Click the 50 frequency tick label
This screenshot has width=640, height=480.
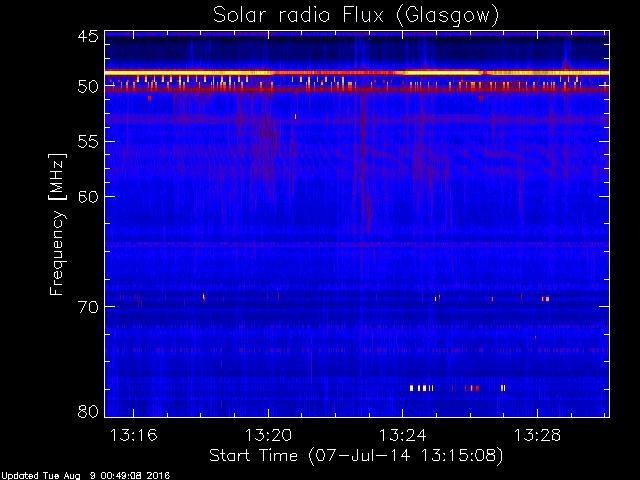point(88,87)
